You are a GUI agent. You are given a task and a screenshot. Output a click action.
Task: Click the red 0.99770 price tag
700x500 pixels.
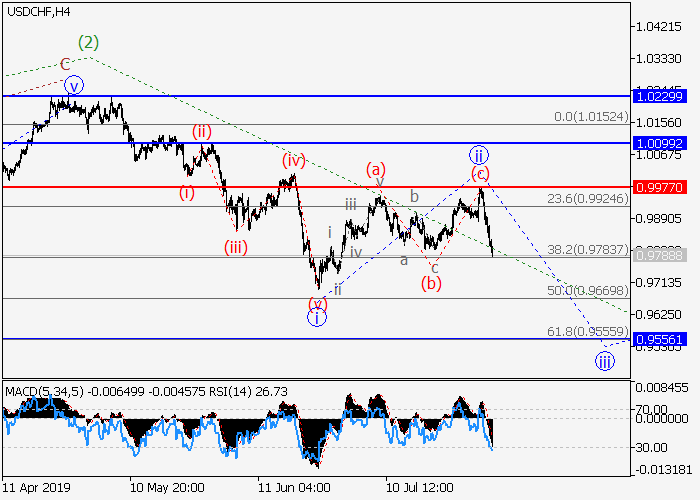coord(658,187)
